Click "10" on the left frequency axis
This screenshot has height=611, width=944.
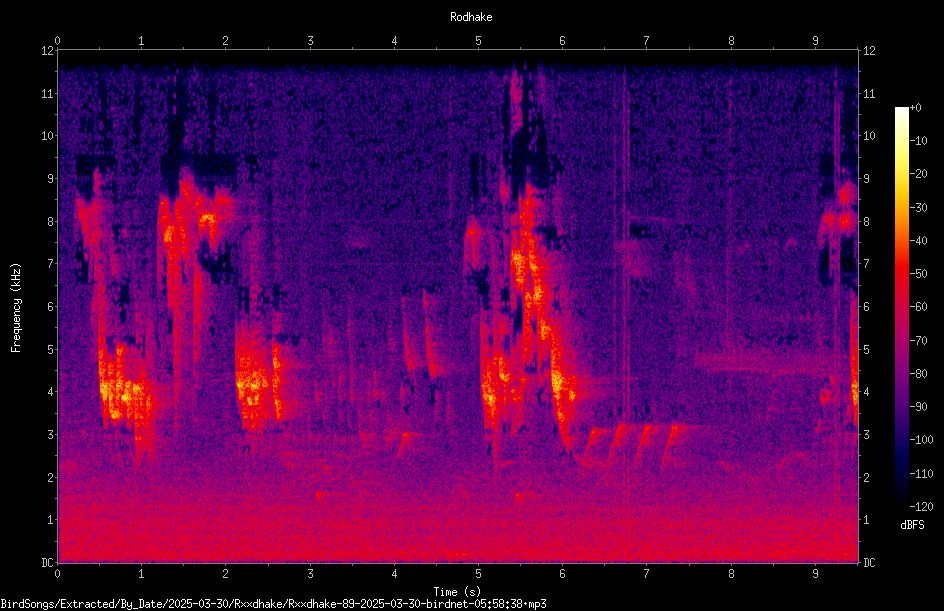47,136
